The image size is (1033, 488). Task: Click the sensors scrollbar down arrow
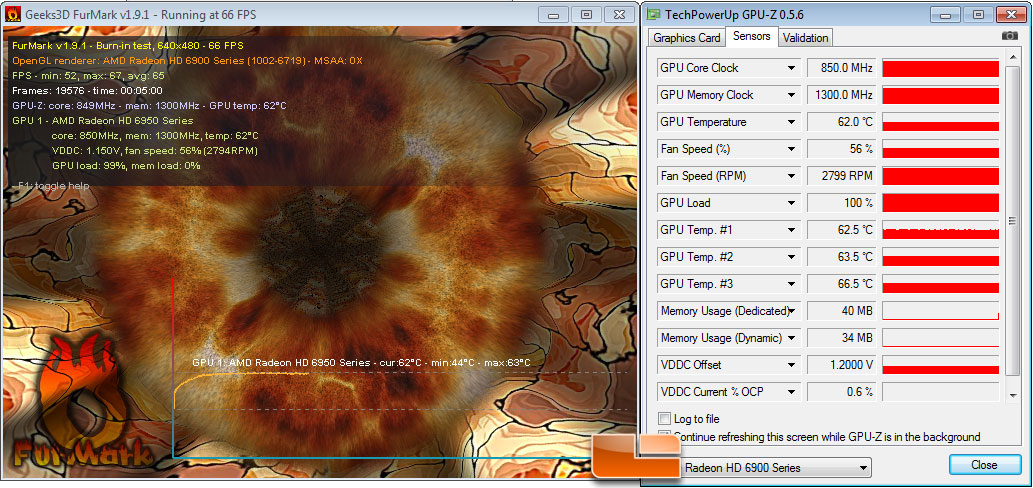(1013, 395)
